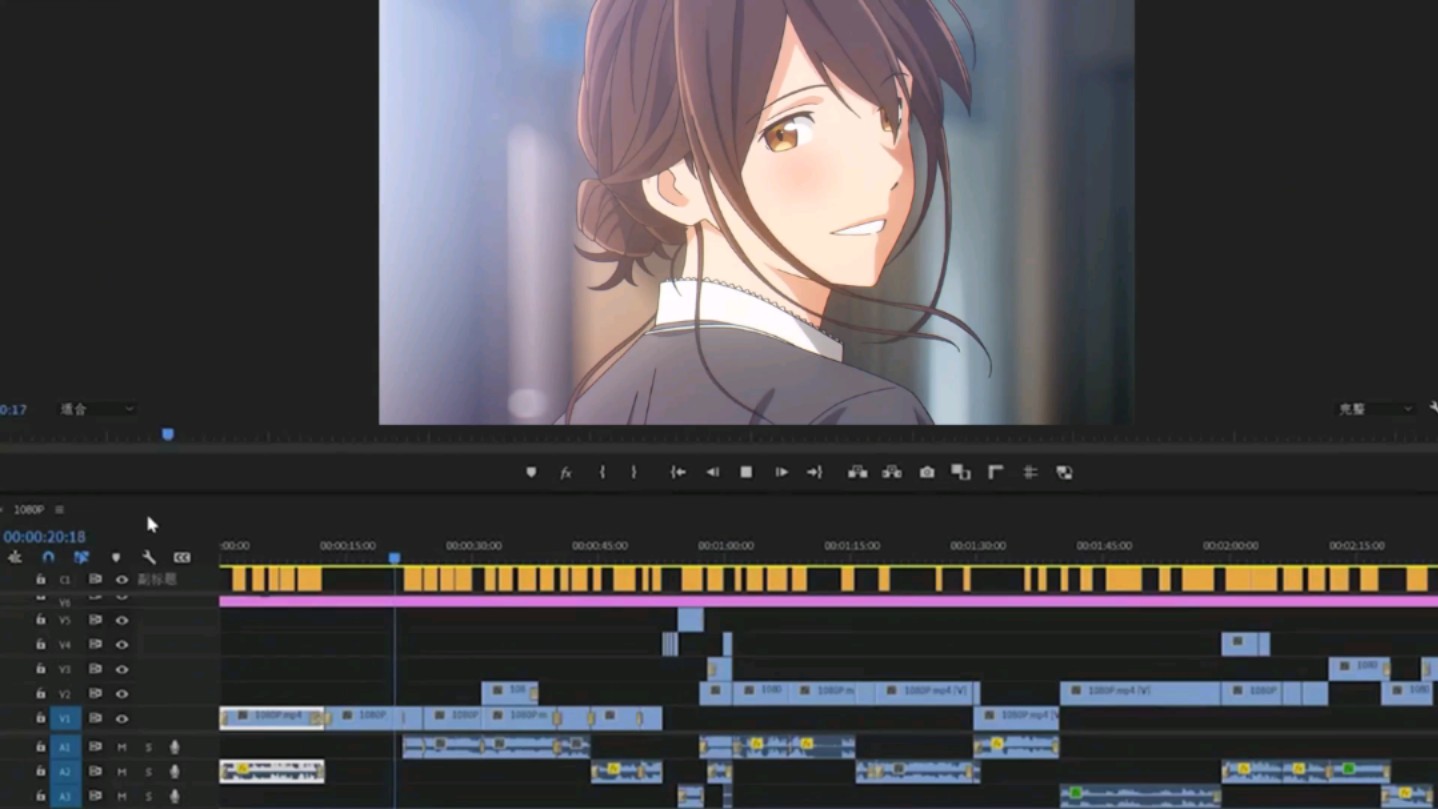Toggle timeline snapping magnet icon

pos(48,557)
